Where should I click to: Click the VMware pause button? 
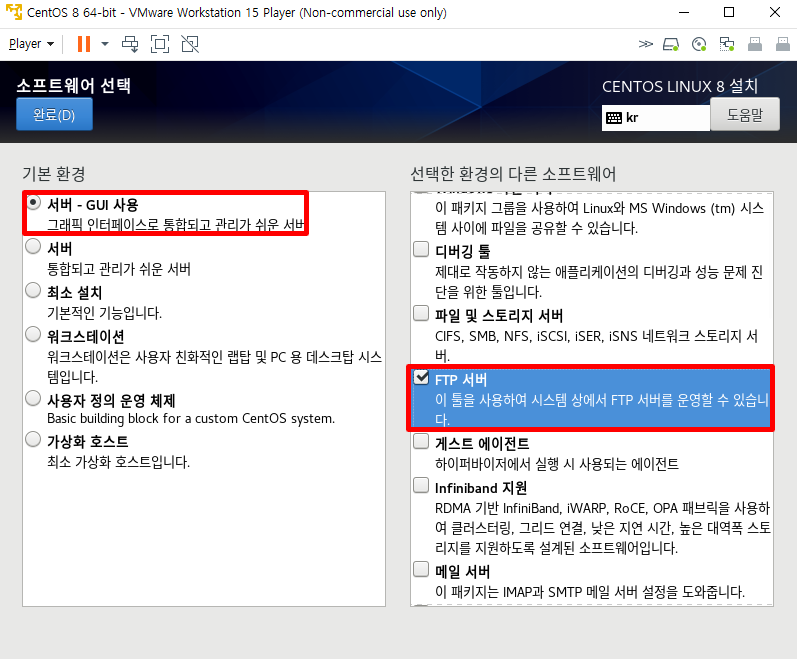(x=84, y=44)
